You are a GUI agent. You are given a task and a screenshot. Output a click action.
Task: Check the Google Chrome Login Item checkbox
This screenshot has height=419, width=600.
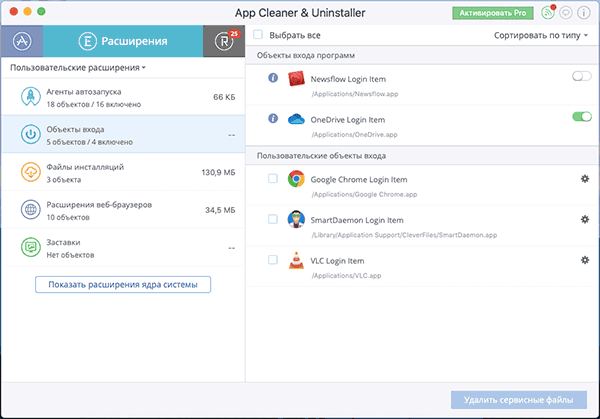(273, 178)
